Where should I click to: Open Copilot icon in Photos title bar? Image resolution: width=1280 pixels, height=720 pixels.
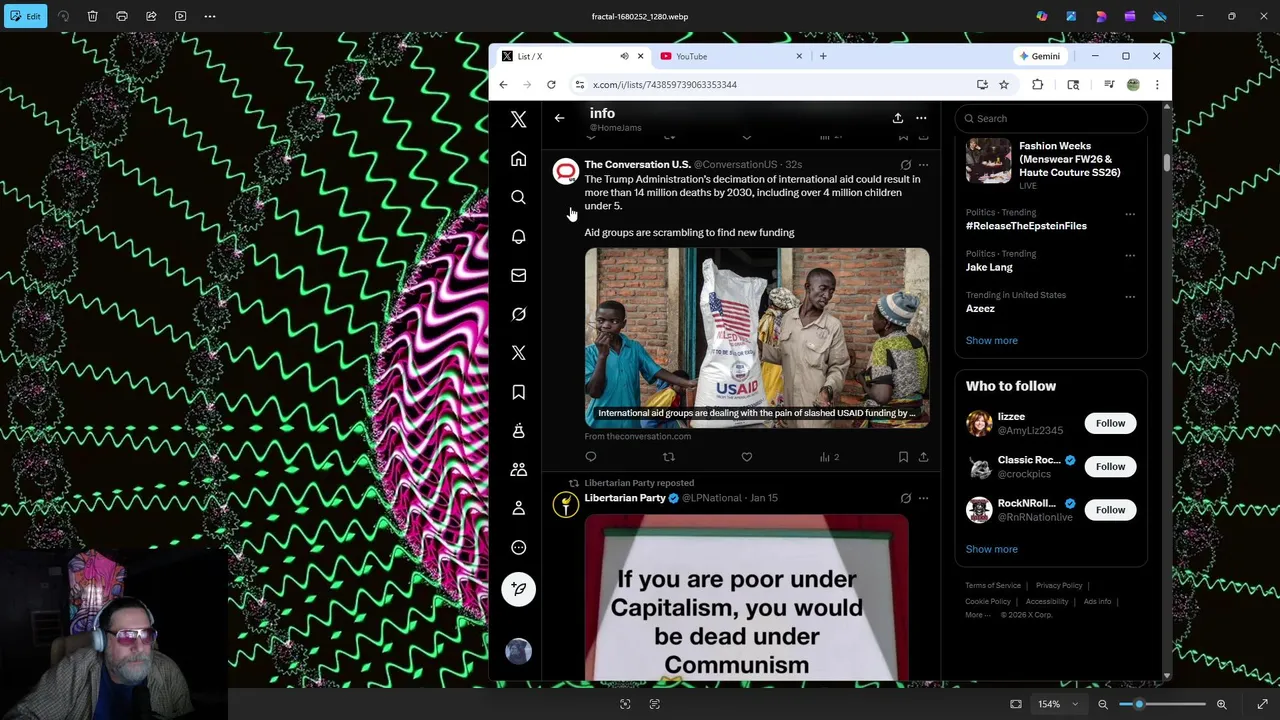pyautogui.click(x=1042, y=16)
